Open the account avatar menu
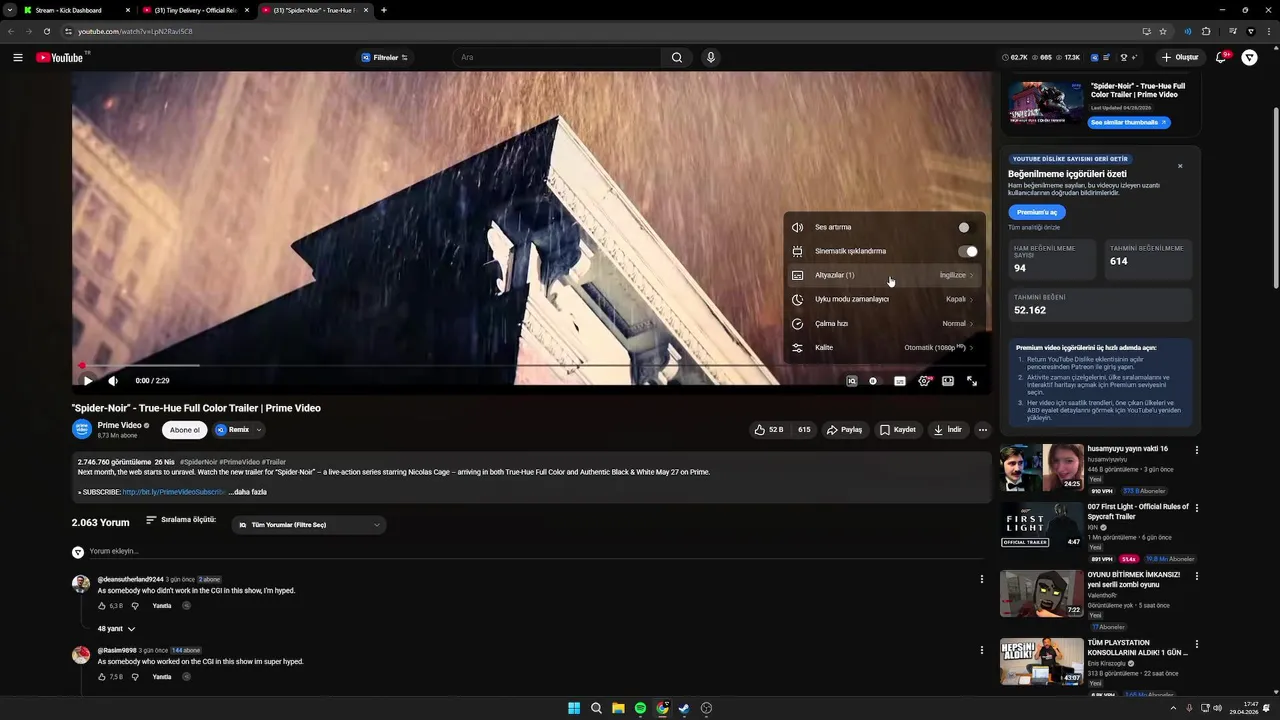Image resolution: width=1280 pixels, height=720 pixels. tap(1250, 57)
